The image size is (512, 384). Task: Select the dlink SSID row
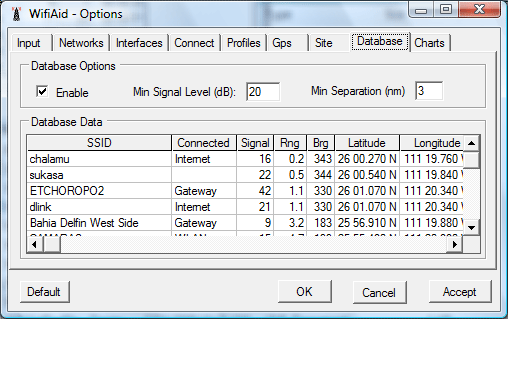coord(99,207)
